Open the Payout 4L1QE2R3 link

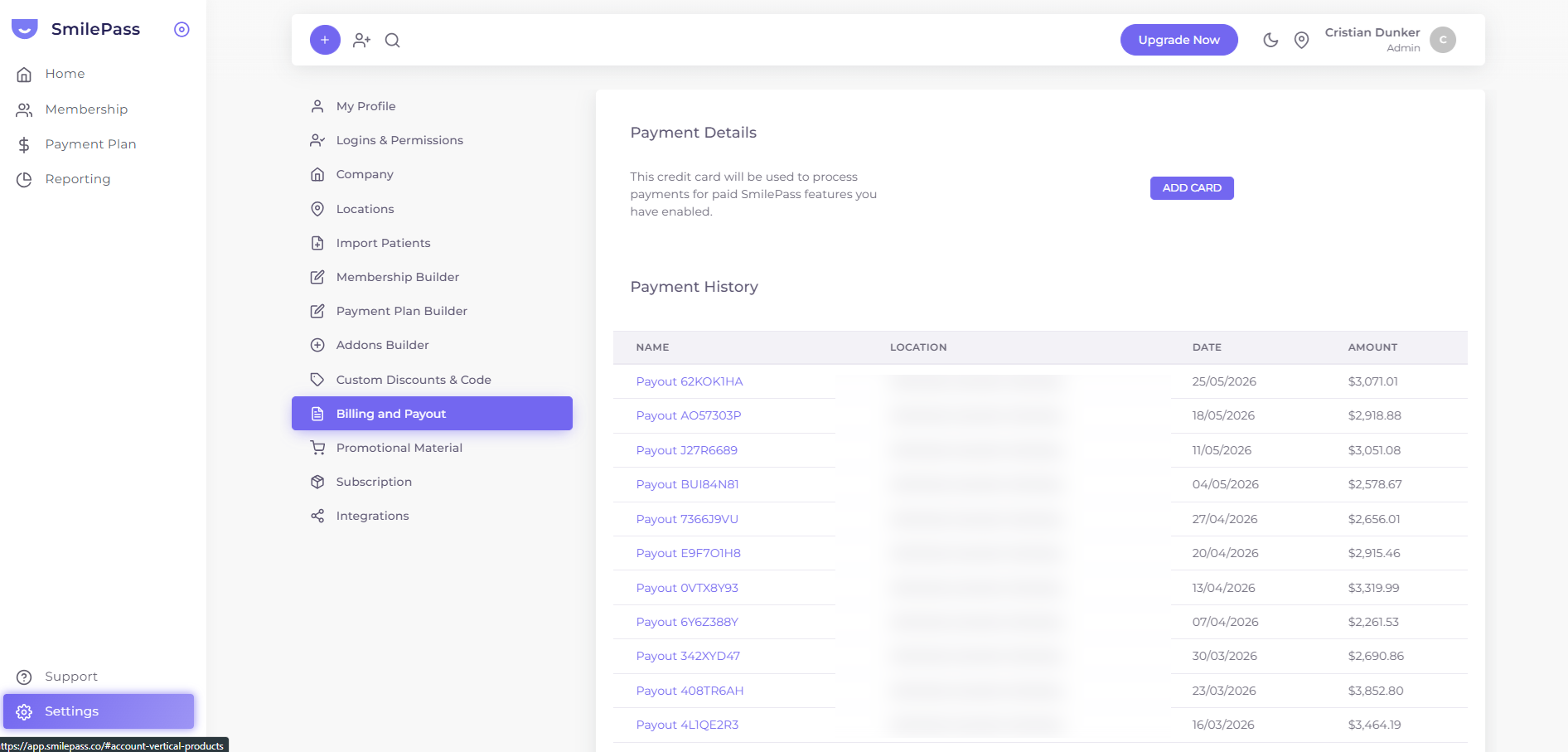pyautogui.click(x=687, y=725)
